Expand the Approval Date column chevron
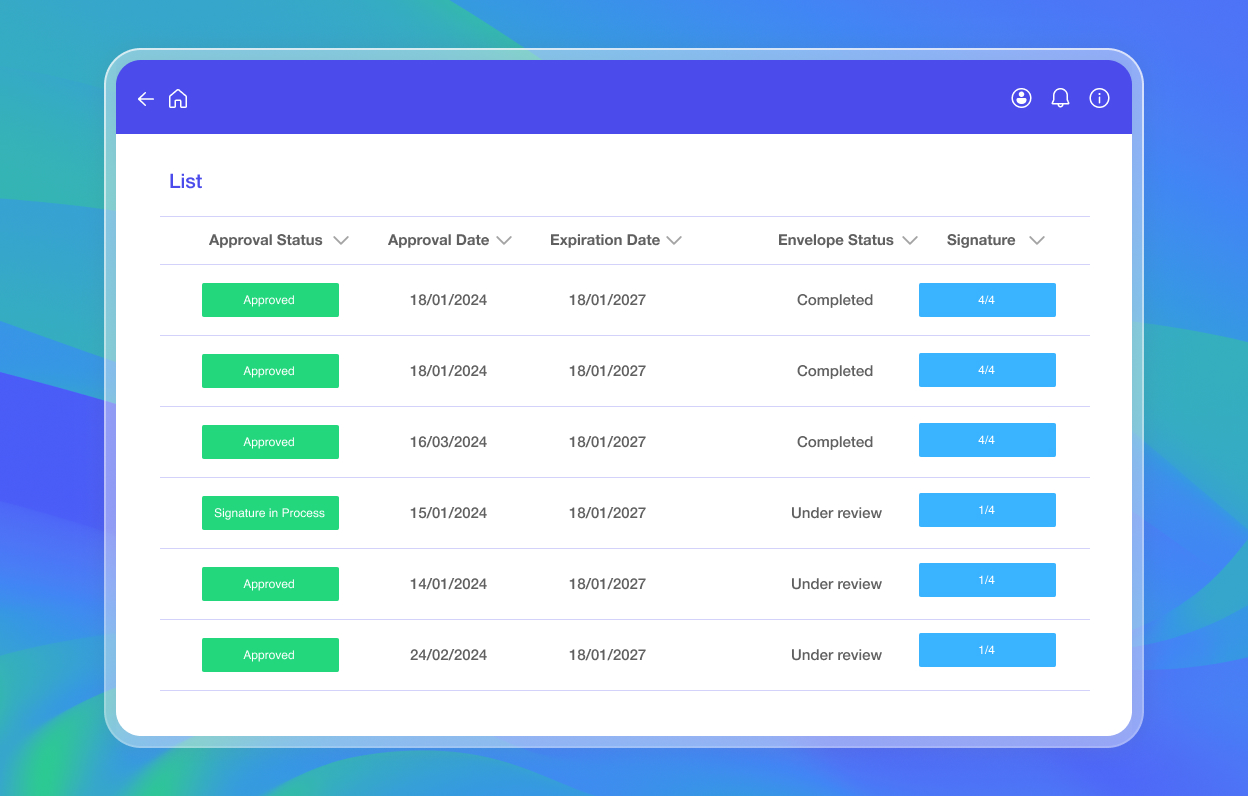Screen dimensions: 1248x796 (x=504, y=241)
